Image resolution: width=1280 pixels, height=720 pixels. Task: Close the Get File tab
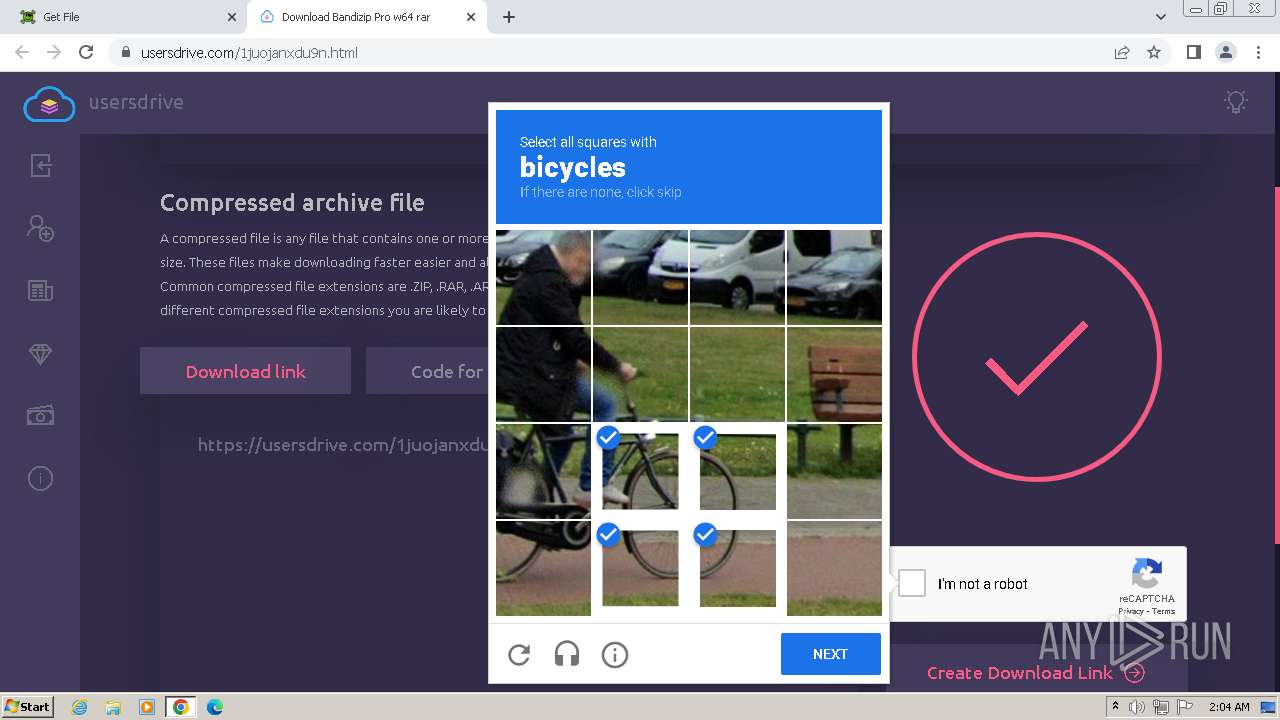click(x=232, y=17)
